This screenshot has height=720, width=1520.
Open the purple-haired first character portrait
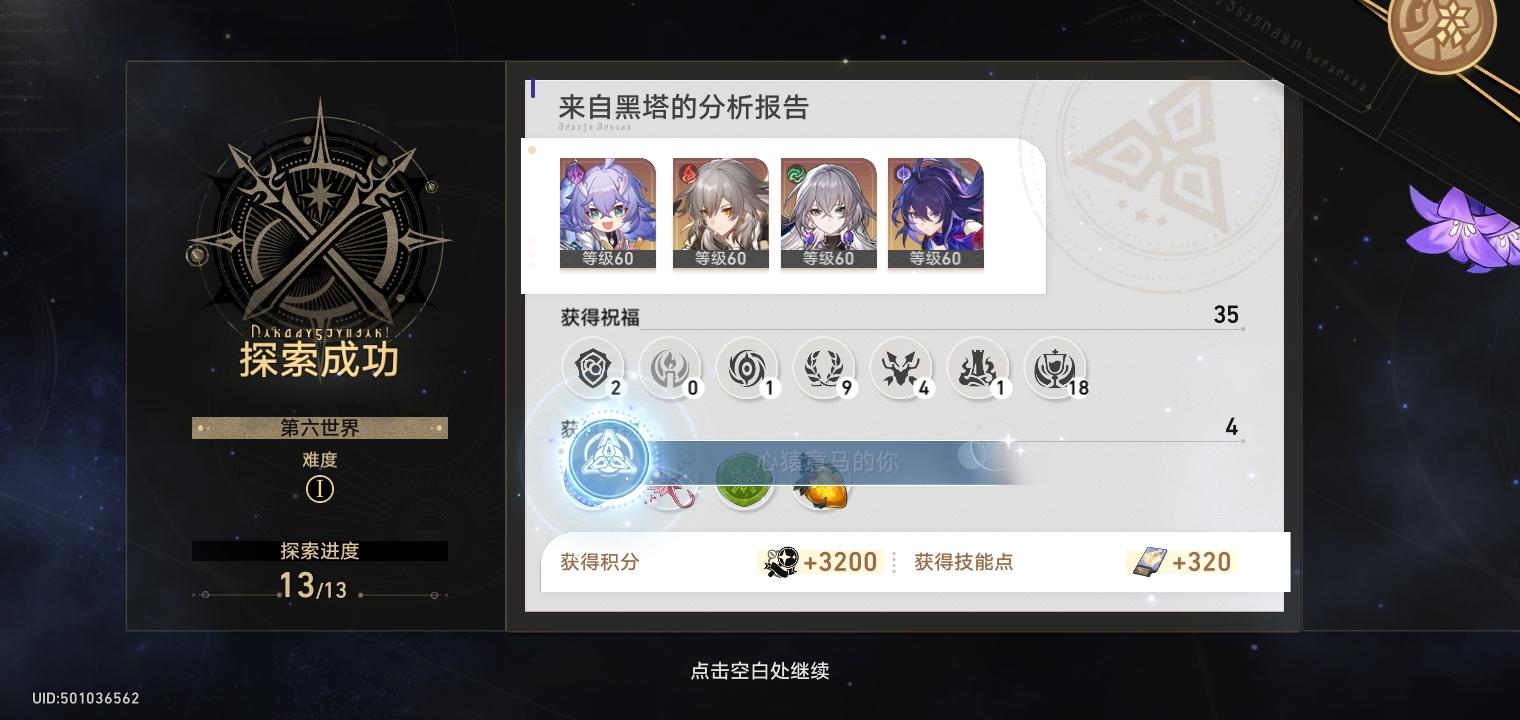point(608,213)
